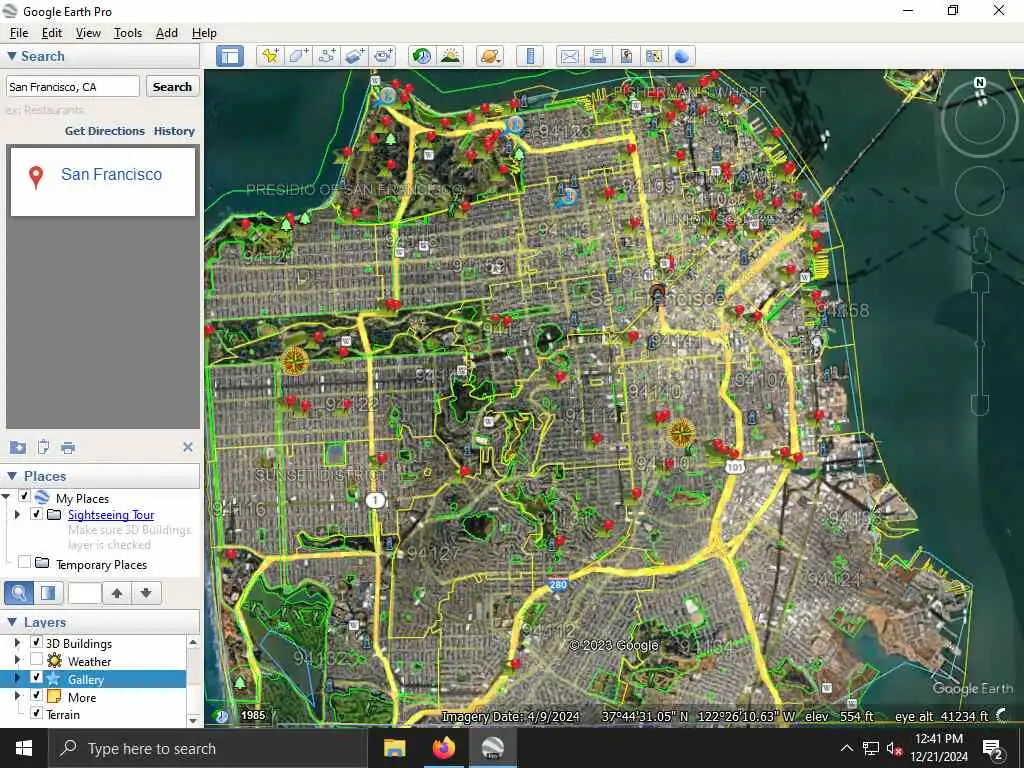Uncheck the Gallery layer checkbox

(x=37, y=677)
